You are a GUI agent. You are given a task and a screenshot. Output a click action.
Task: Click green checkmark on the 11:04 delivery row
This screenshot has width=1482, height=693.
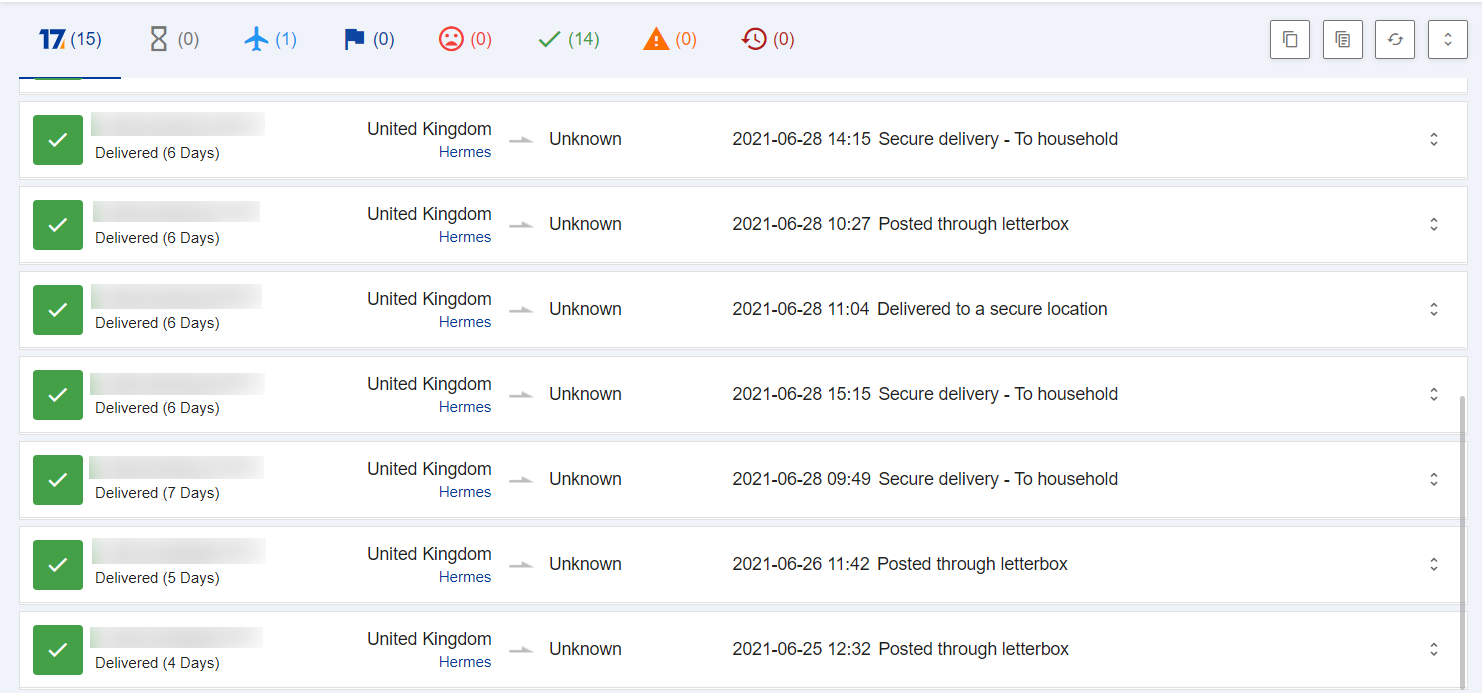coord(58,310)
